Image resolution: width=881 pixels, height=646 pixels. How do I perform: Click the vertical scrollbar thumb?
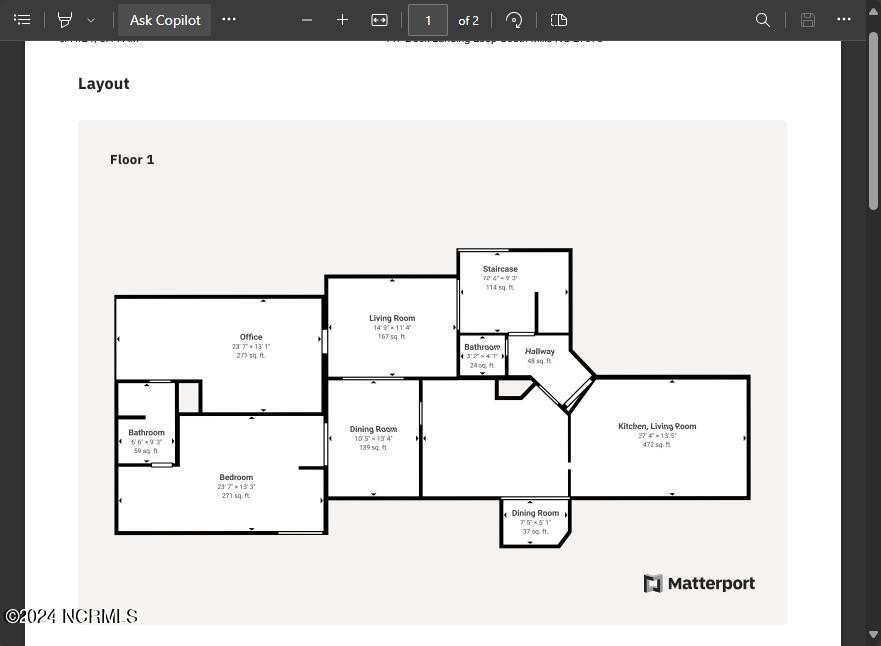[873, 120]
